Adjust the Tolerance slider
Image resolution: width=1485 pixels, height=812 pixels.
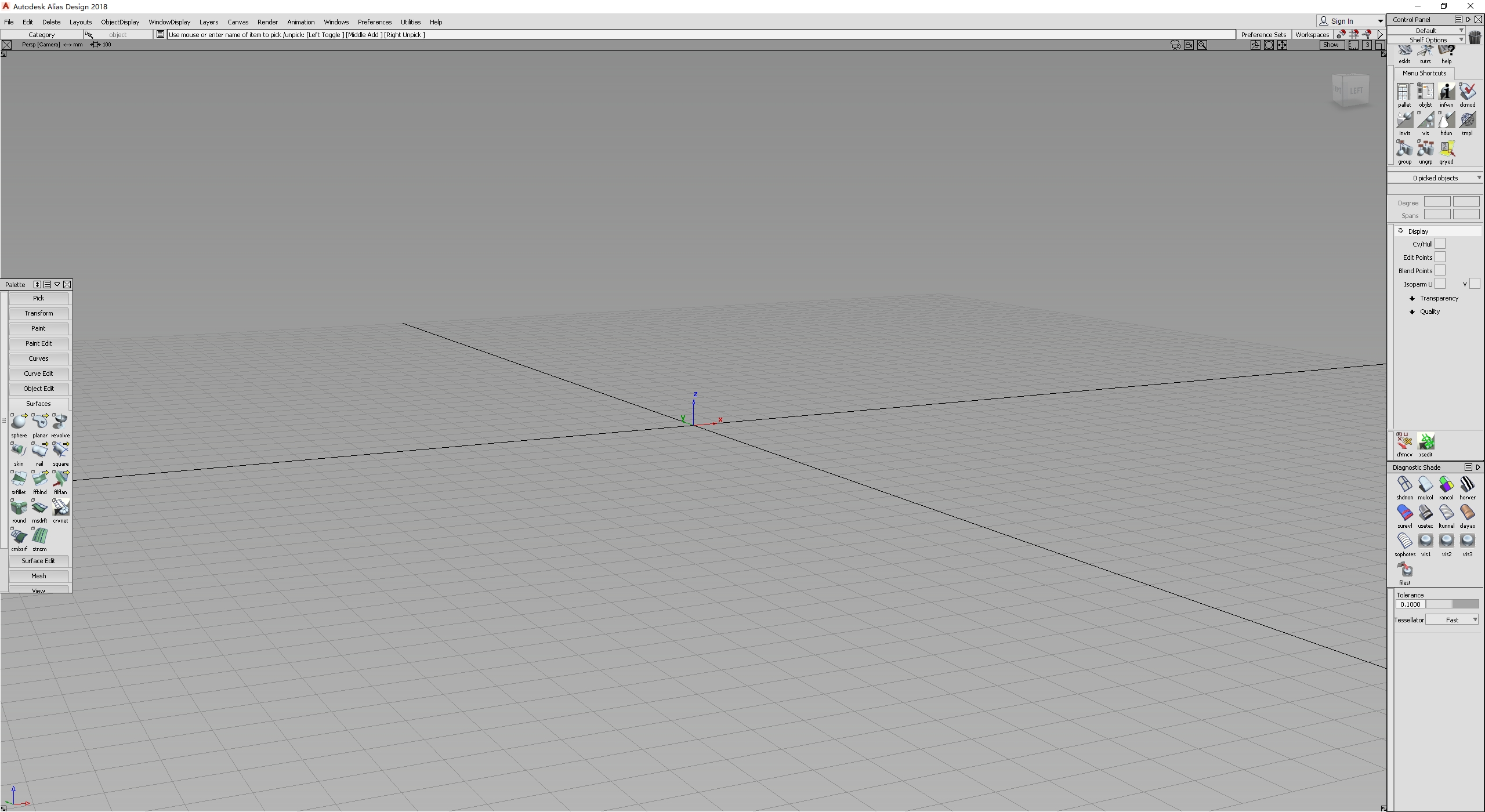[1451, 604]
